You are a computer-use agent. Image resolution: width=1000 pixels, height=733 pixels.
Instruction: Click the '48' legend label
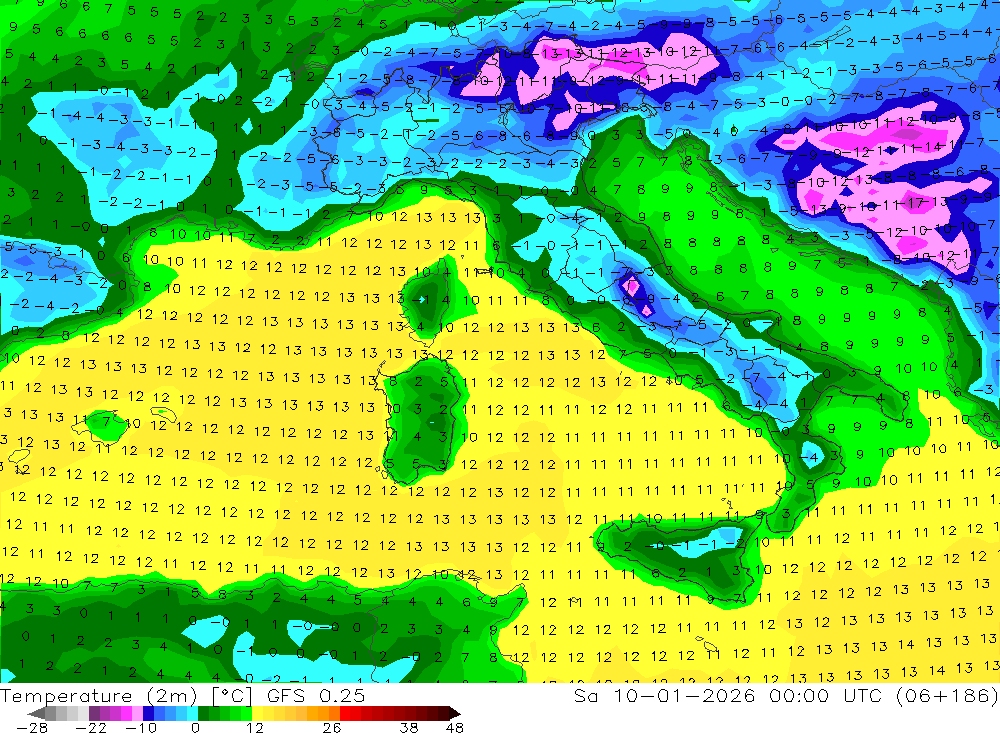click(x=455, y=727)
